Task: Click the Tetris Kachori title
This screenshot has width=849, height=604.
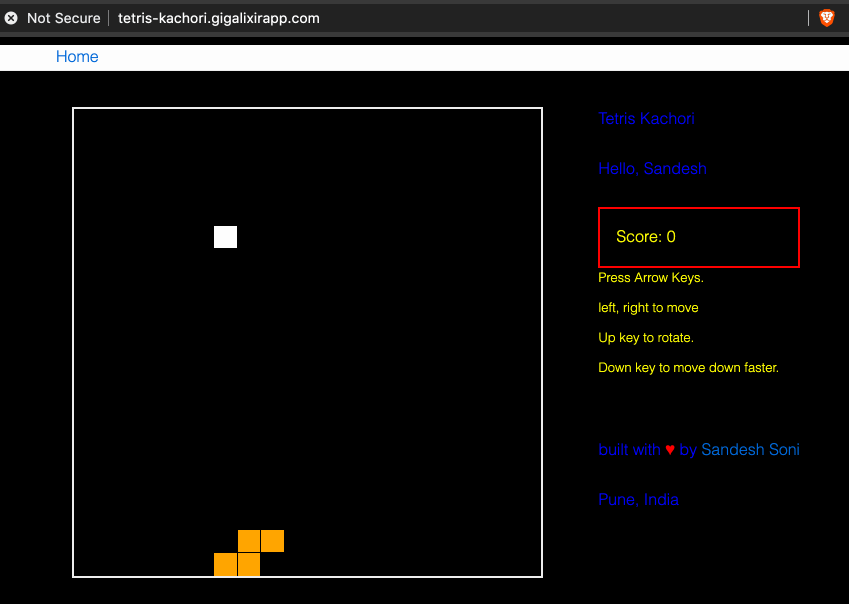Action: click(646, 119)
